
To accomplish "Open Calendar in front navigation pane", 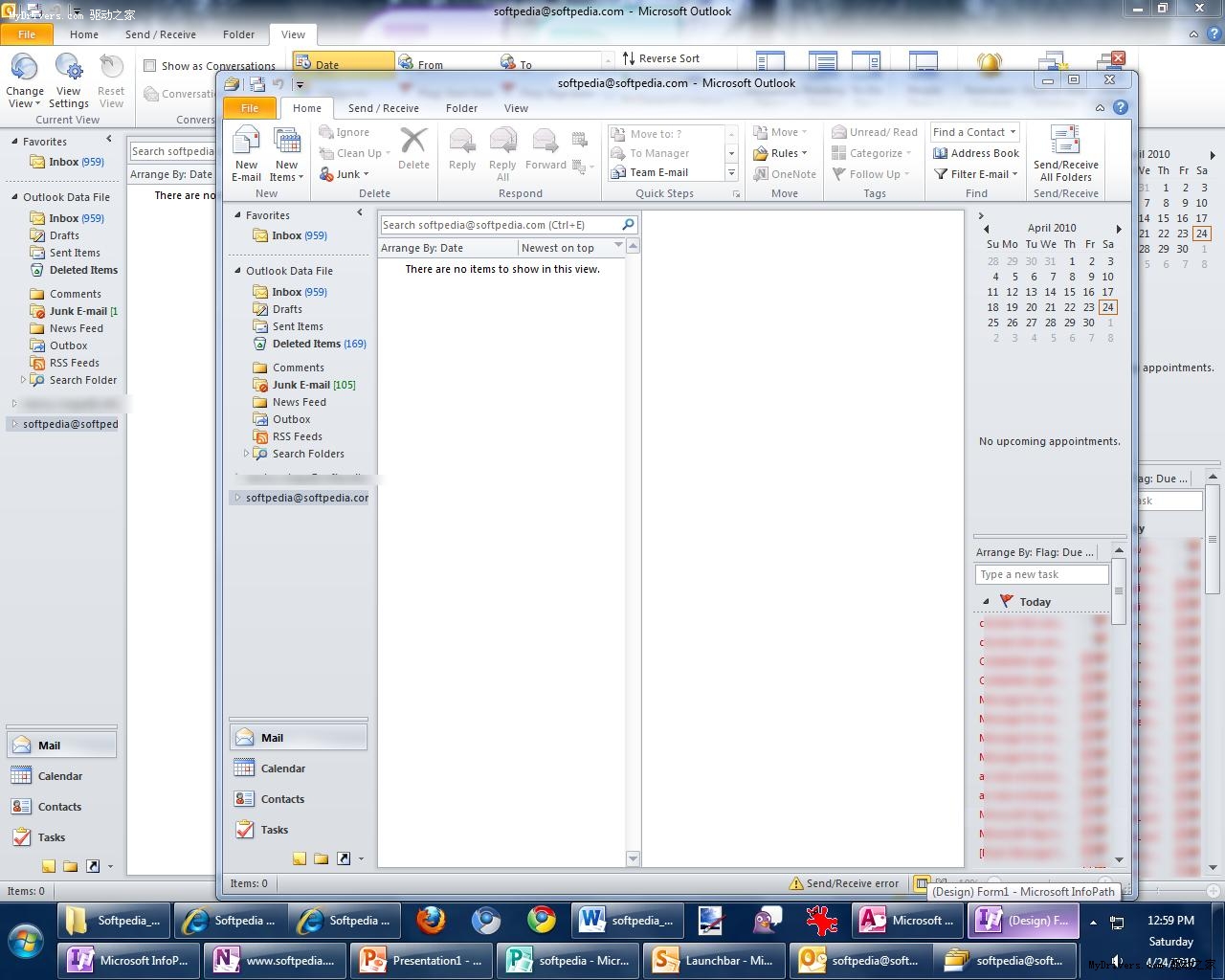I will 282,768.
